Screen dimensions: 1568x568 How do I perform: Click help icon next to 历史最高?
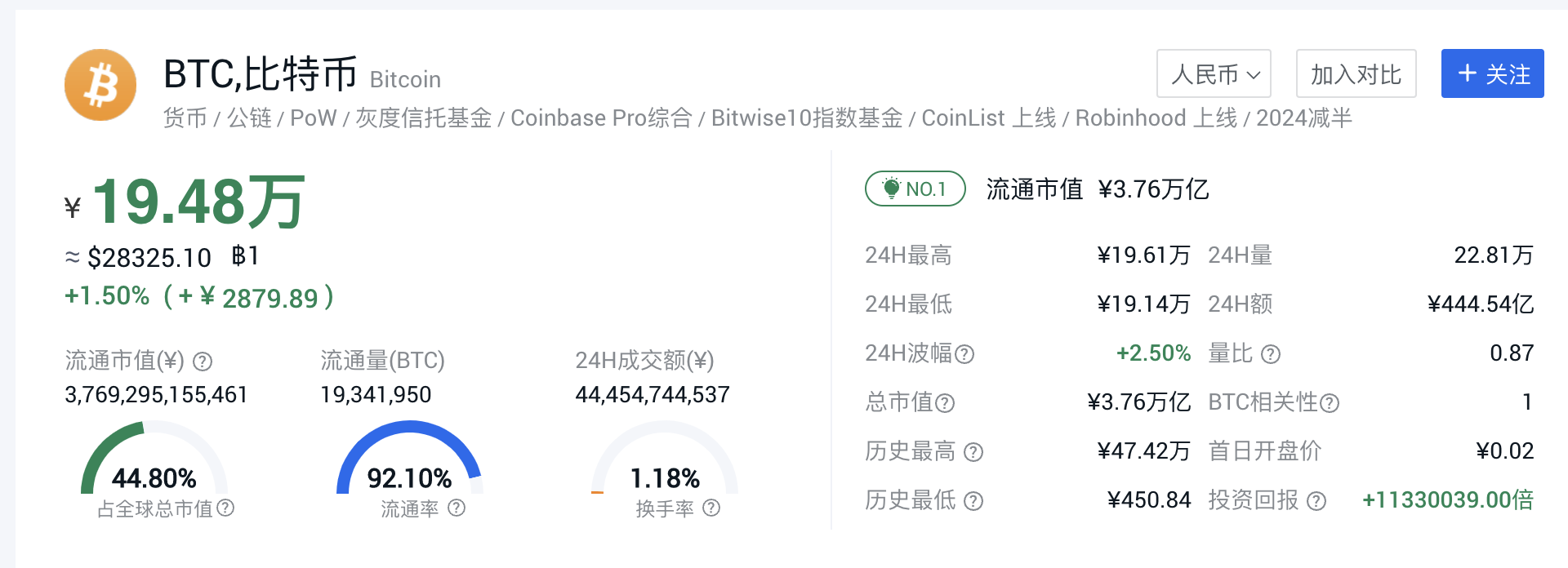[x=973, y=451]
